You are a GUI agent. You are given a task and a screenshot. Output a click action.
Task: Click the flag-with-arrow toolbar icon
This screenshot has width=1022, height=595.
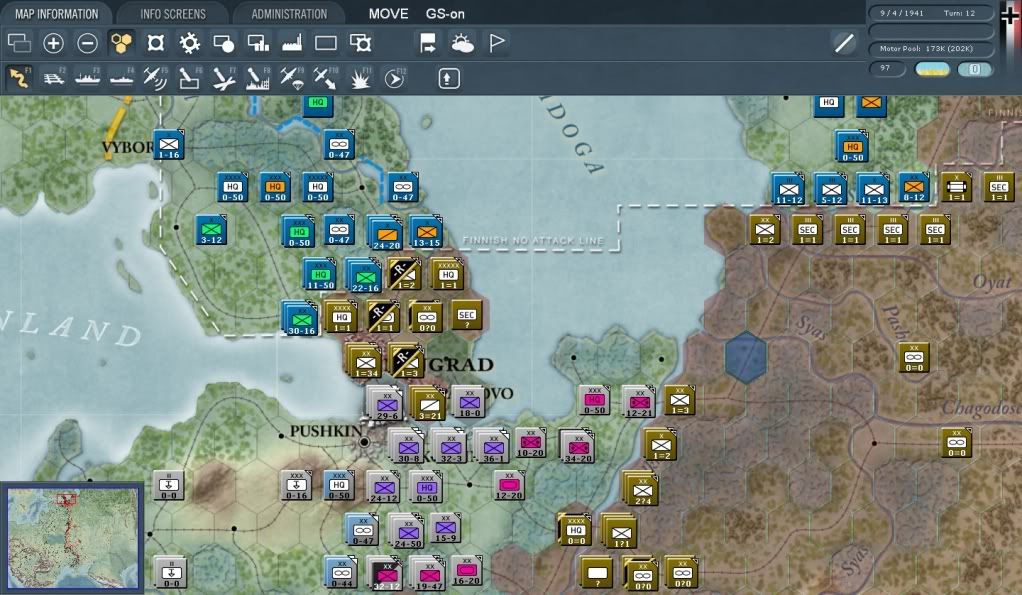coord(428,43)
